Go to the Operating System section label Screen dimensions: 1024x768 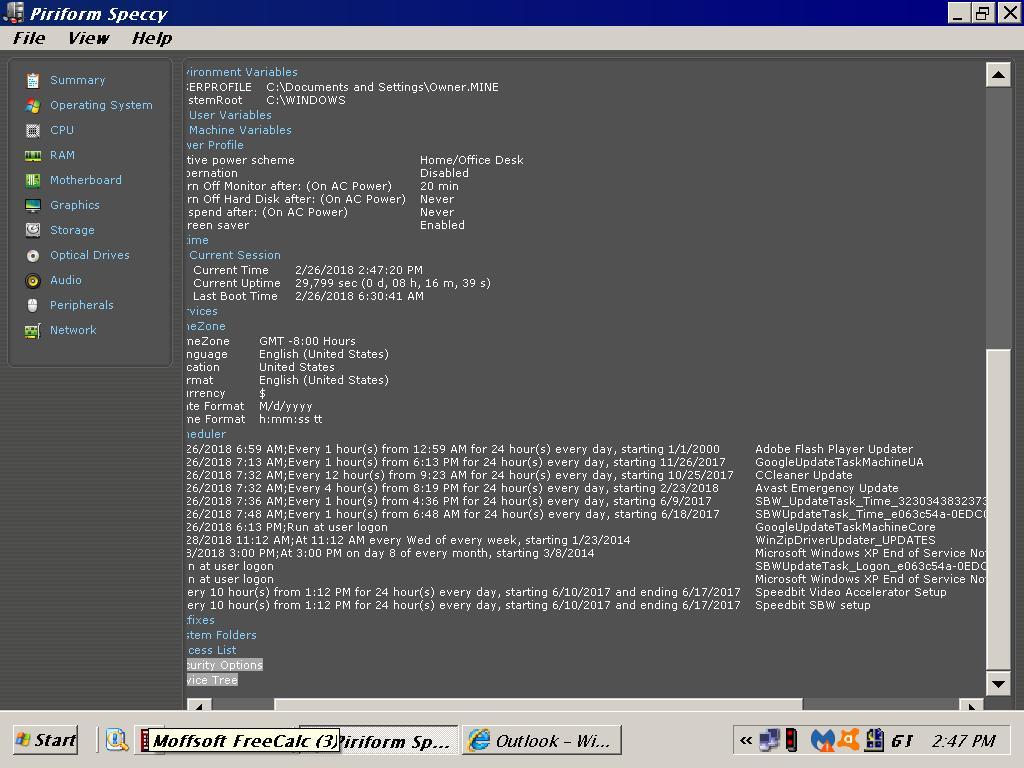tap(101, 105)
